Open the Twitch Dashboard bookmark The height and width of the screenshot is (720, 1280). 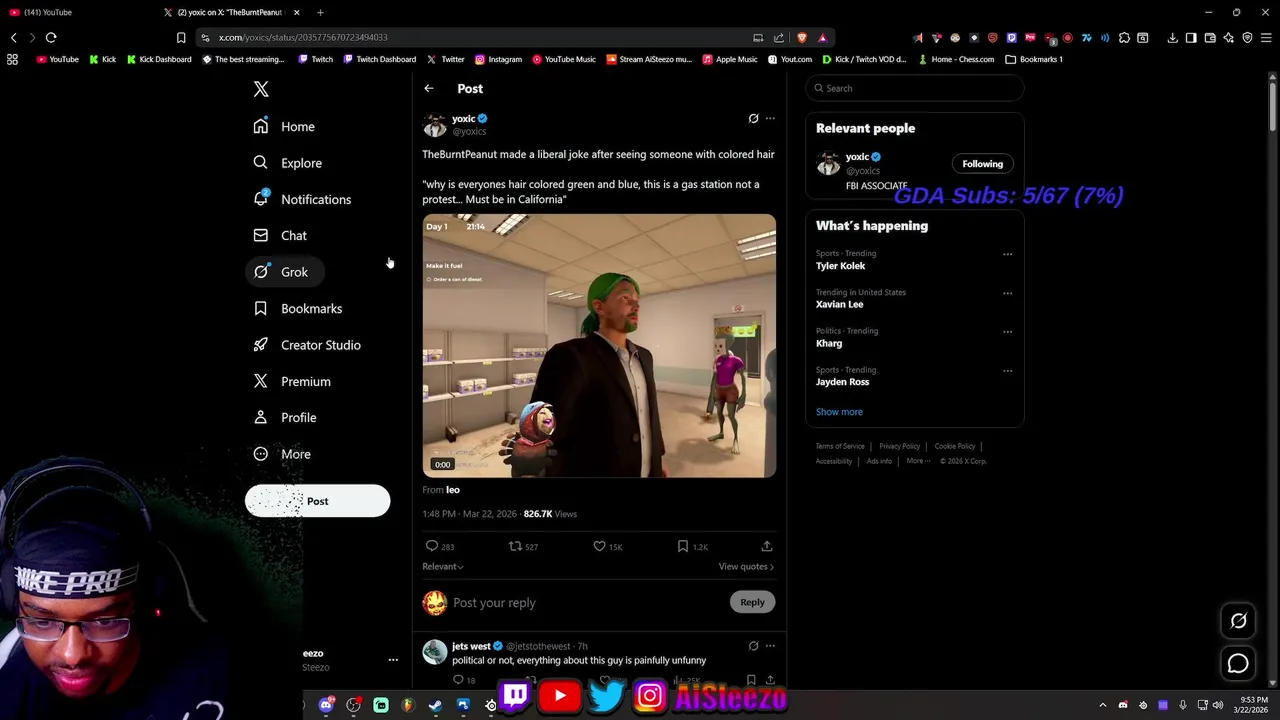tap(379, 59)
